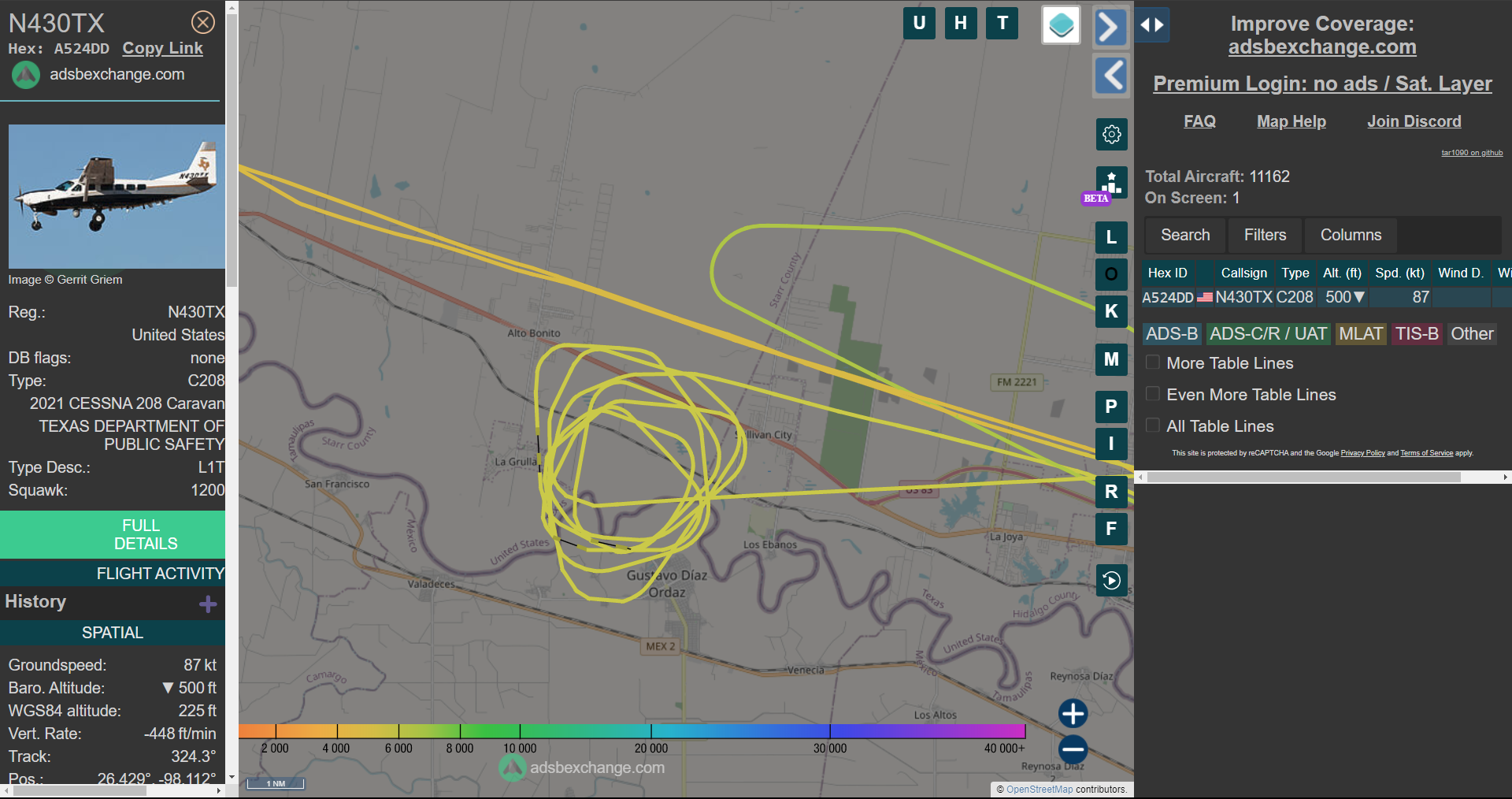Click the right chevron sidebar button
This screenshot has width=1512, height=799.
[x=1110, y=28]
